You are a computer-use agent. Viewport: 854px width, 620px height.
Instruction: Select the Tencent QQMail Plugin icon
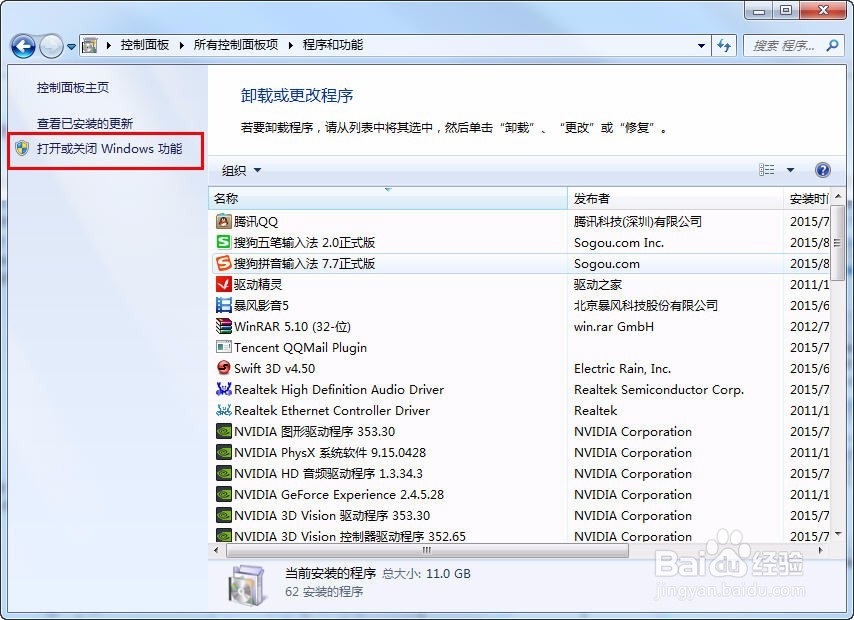click(224, 347)
